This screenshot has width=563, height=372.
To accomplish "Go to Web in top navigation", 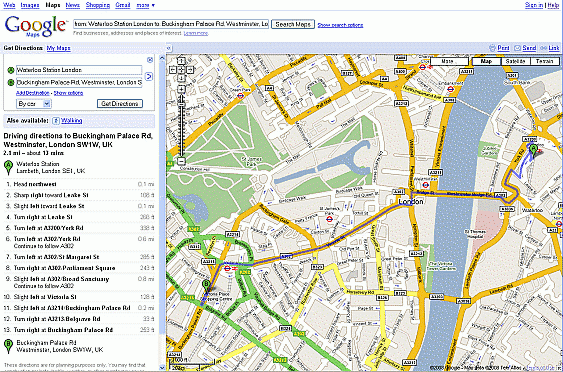I will click(x=9, y=5).
